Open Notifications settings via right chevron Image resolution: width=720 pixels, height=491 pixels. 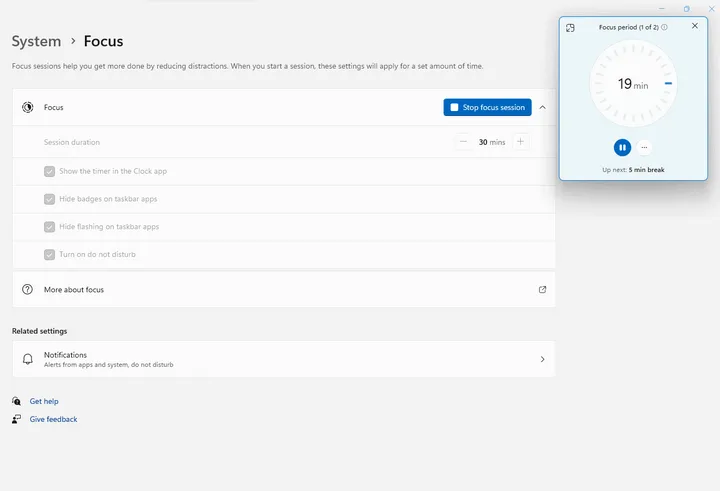coord(542,359)
